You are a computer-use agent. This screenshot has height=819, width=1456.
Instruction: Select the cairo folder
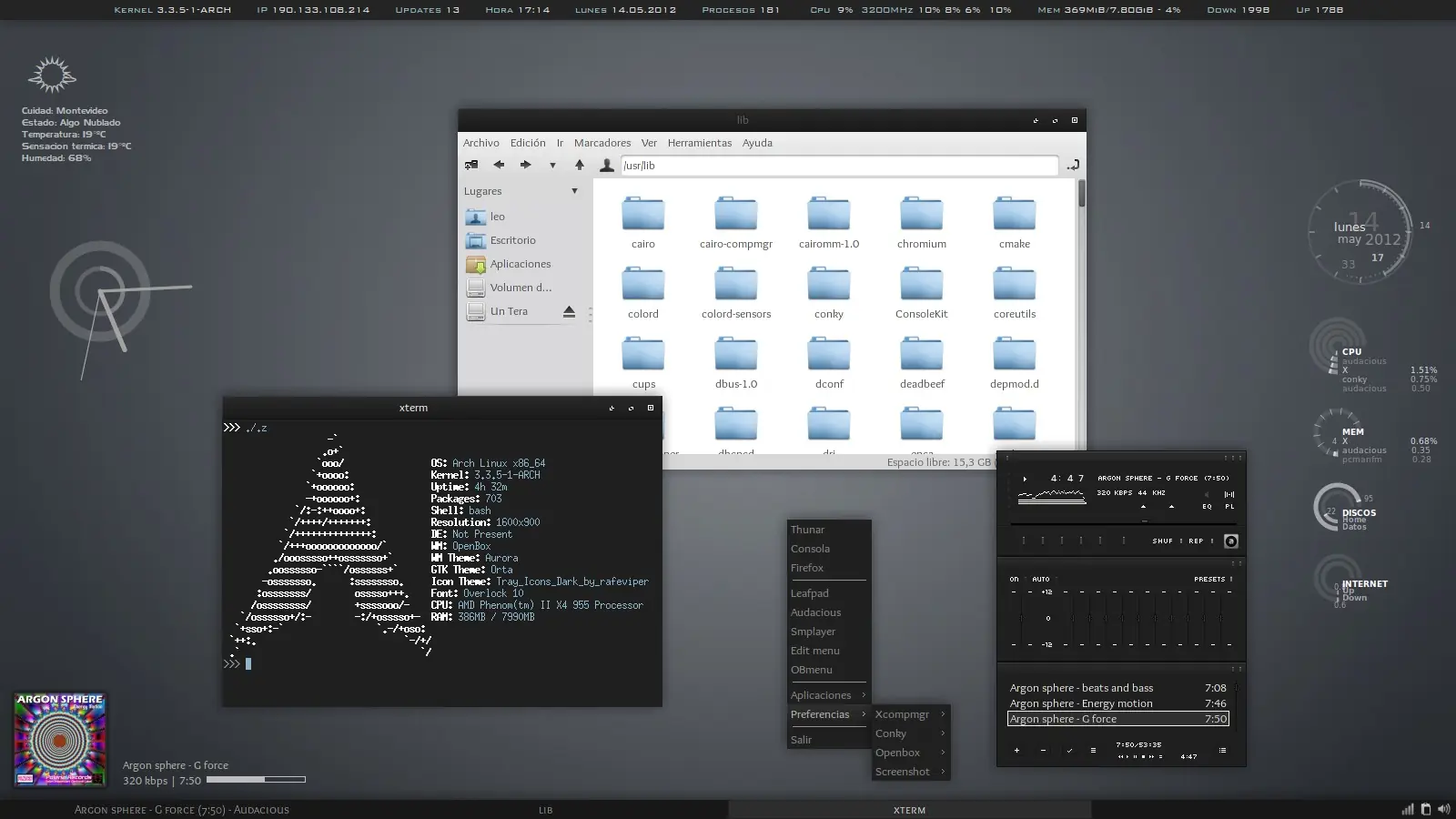pos(643,222)
